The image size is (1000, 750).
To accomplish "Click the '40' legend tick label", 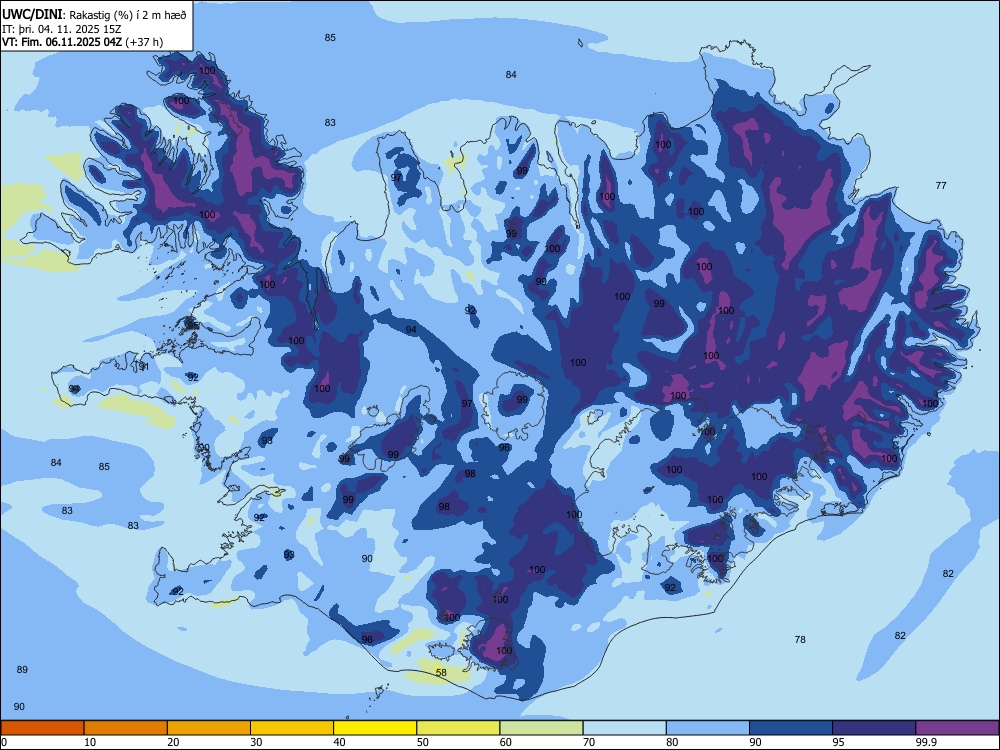I will (x=339, y=742).
